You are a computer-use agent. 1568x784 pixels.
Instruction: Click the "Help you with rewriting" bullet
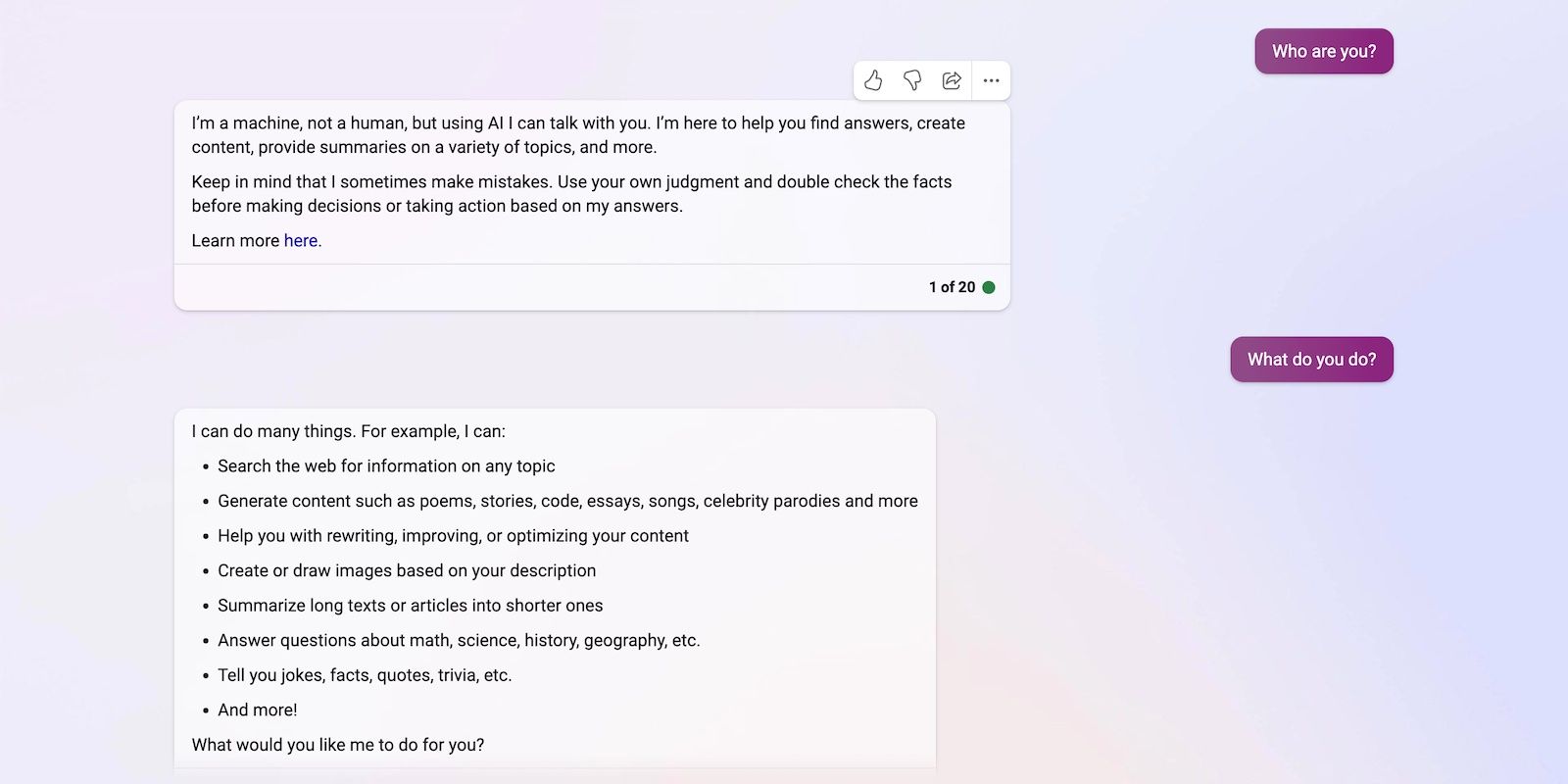pyautogui.click(x=453, y=536)
